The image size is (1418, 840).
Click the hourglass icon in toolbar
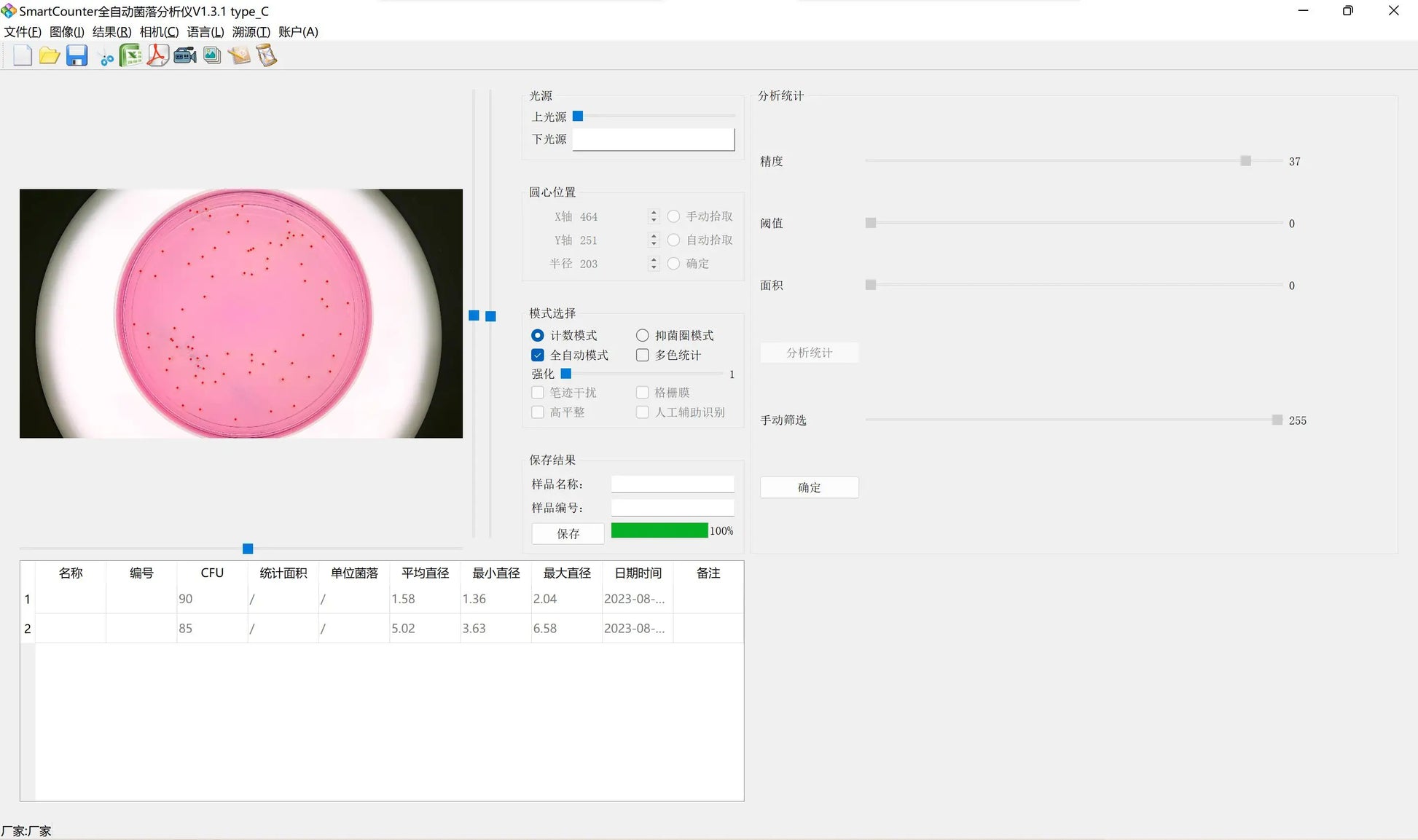pos(267,56)
